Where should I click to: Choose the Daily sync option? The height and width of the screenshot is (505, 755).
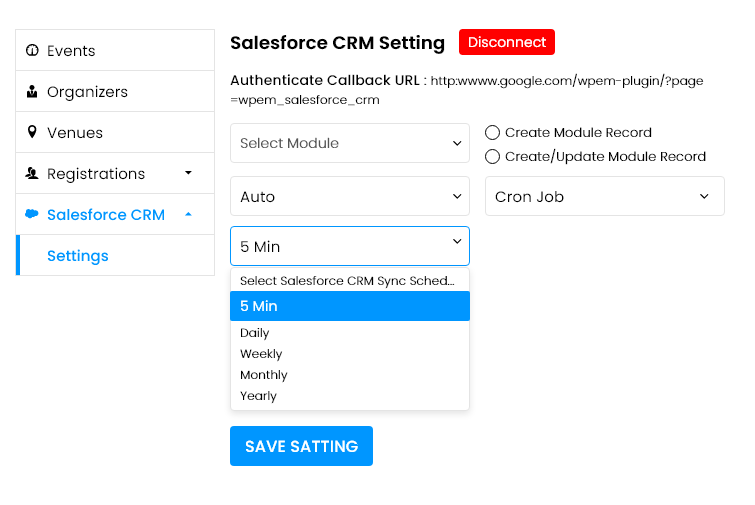[350, 333]
